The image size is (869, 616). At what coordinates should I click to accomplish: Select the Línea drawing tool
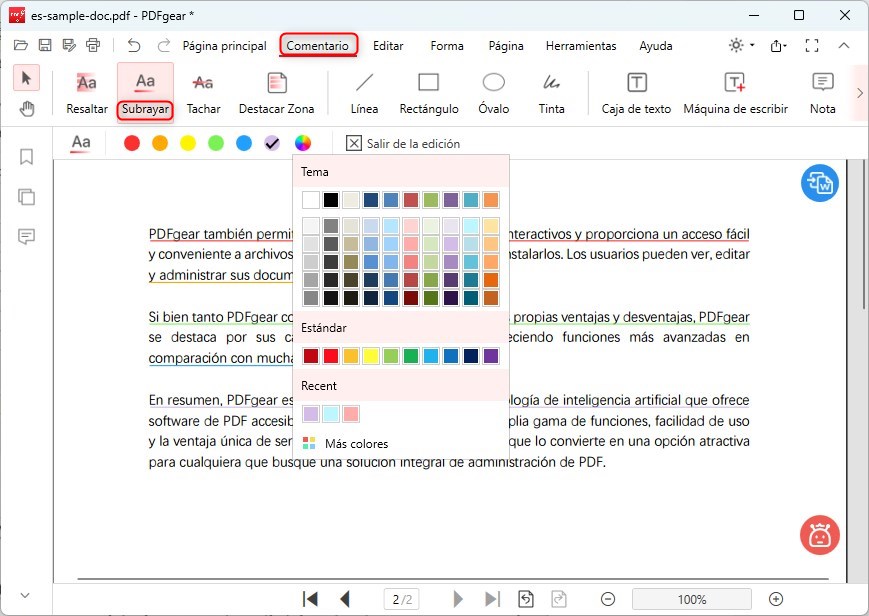[x=364, y=92]
